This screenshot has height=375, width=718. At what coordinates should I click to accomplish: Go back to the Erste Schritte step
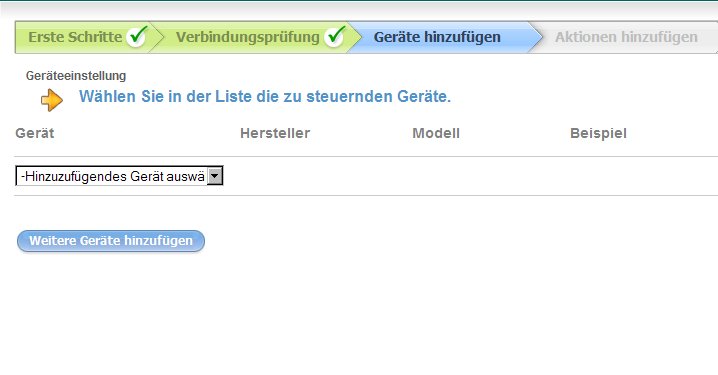(75, 37)
